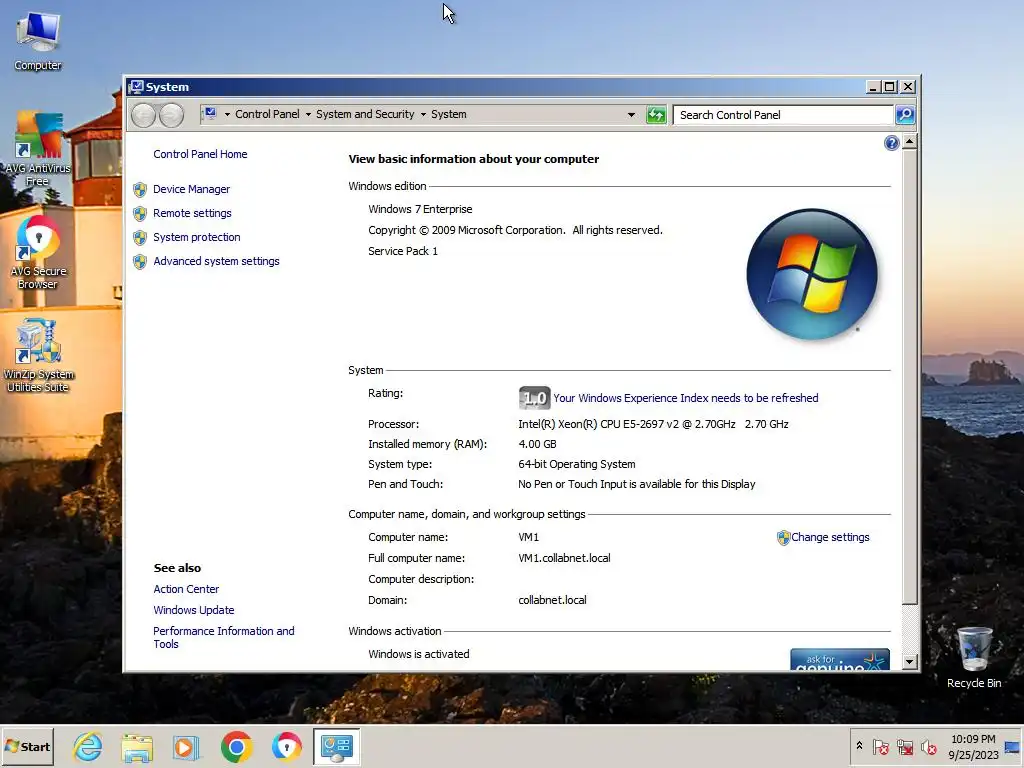Click the Back navigation arrow
Screen dimensions: 1024x768
pyautogui.click(x=144, y=115)
